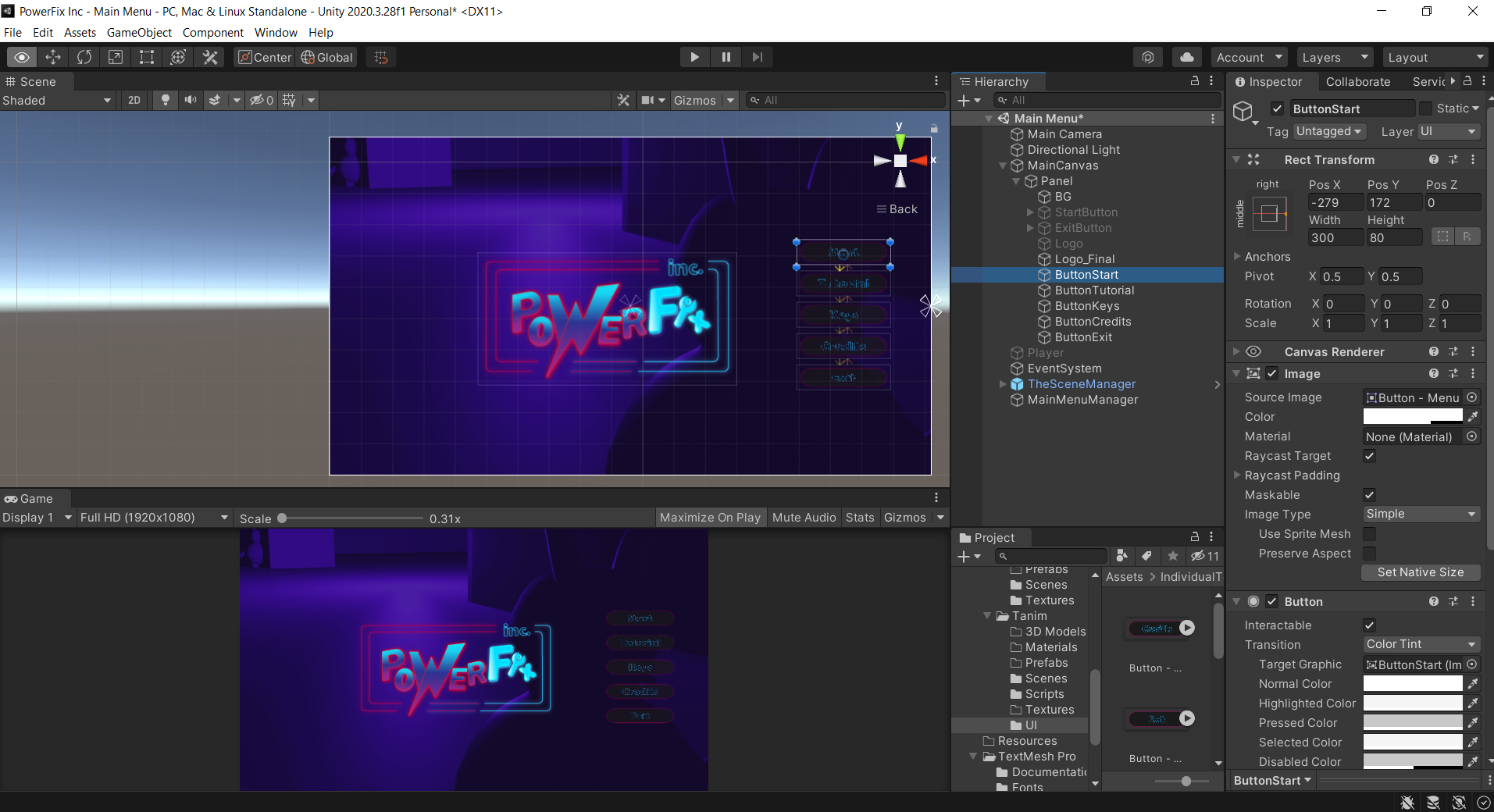Open Rect Transform help icon
This screenshot has width=1494, height=812.
pos(1434,159)
